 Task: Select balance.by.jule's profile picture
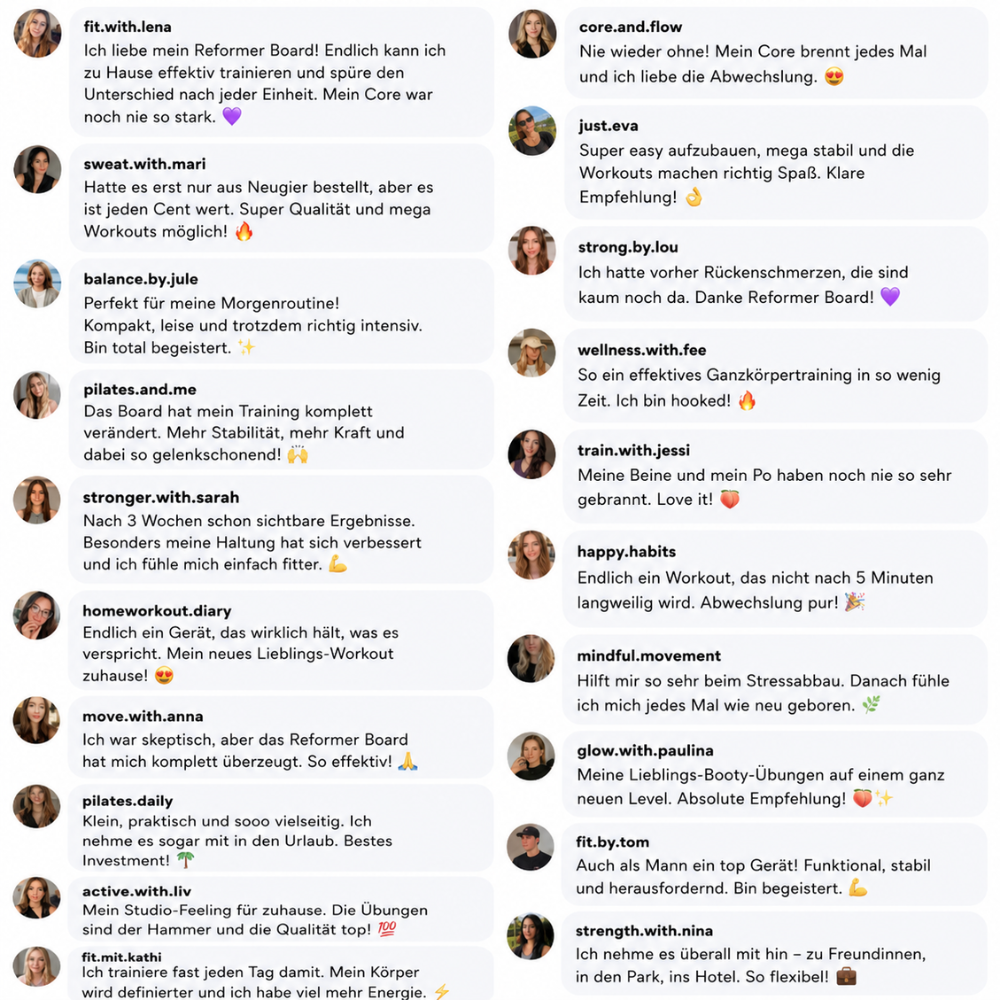pos(38,284)
